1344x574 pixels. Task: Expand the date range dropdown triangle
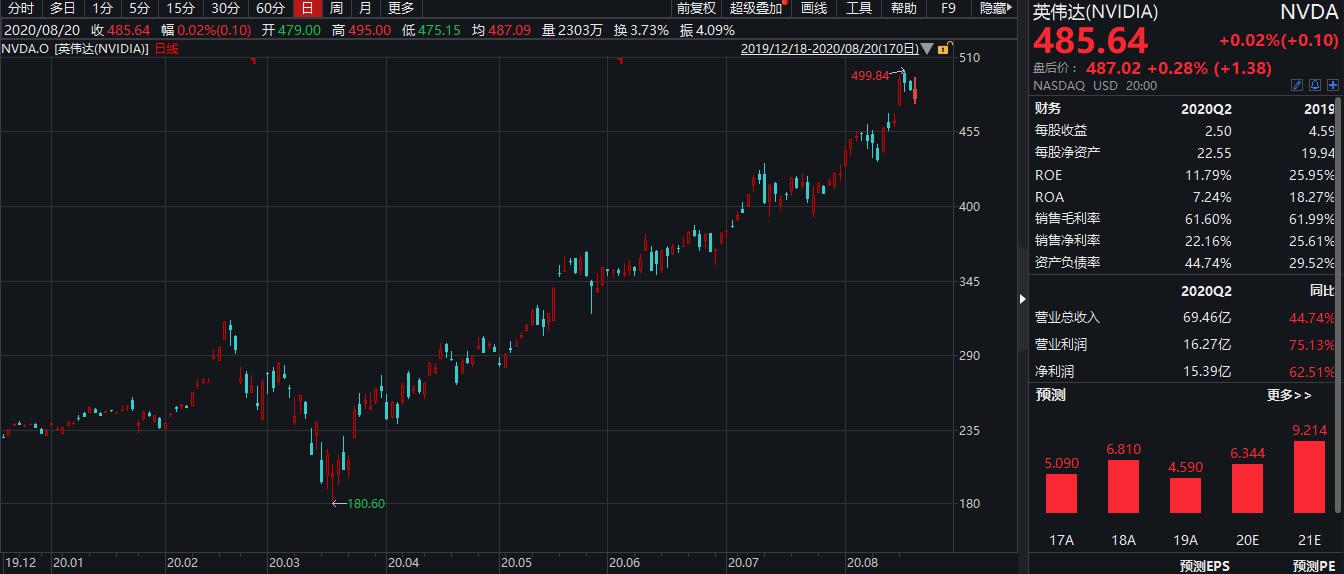click(x=927, y=48)
